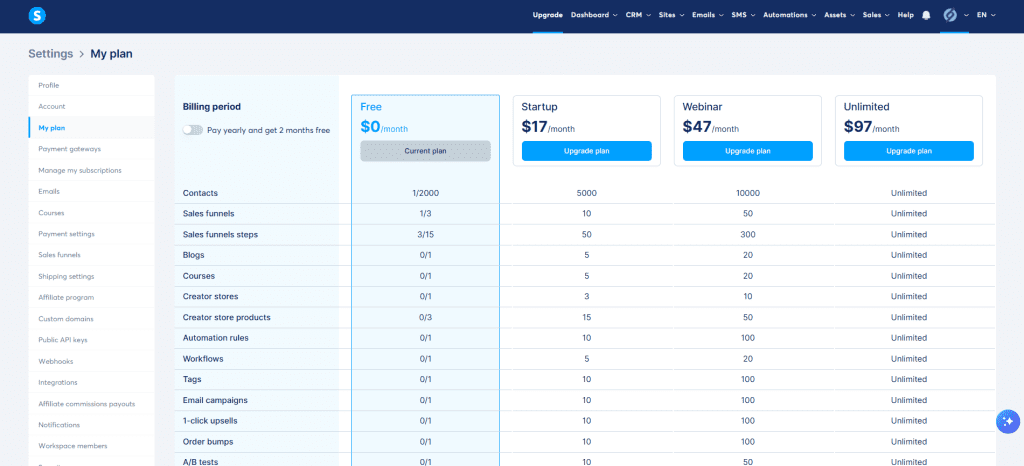Click the Email campaigns row label
The image size is (1024, 466).
pyautogui.click(x=215, y=400)
